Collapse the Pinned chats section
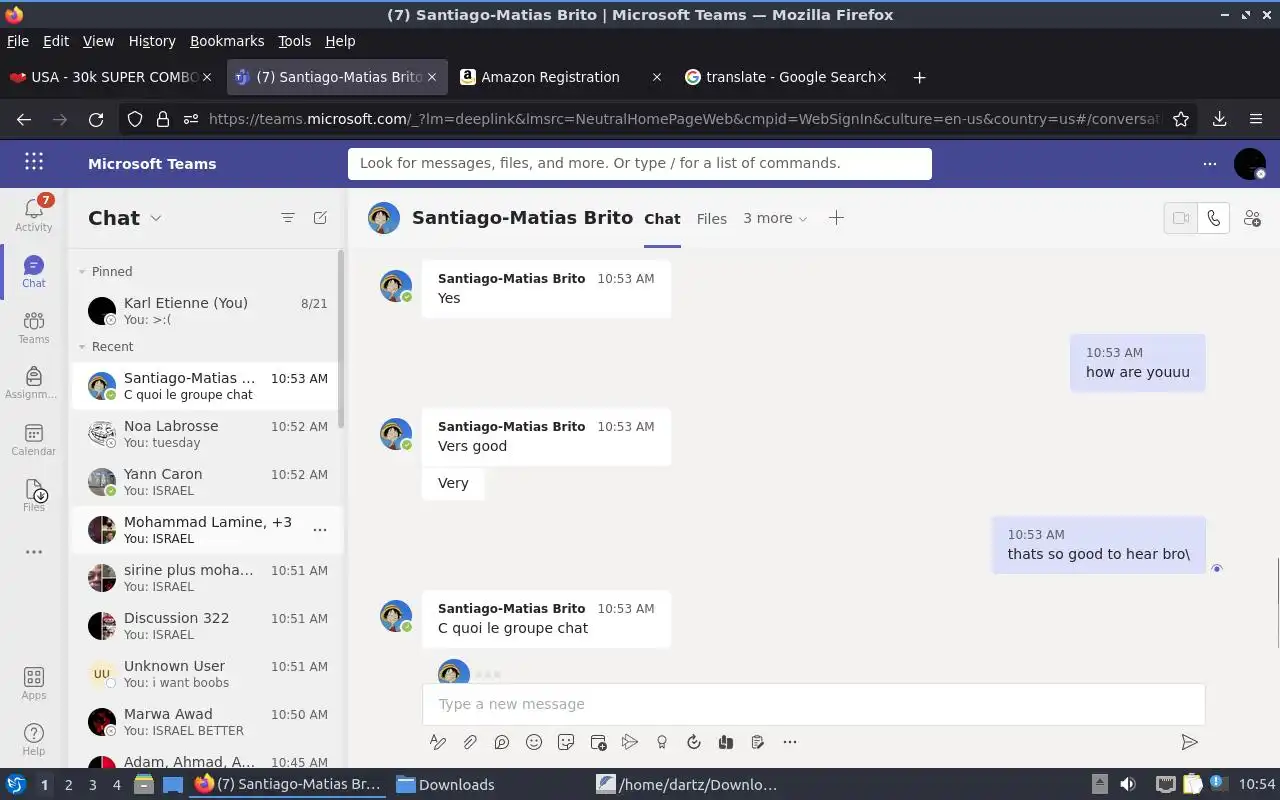Screen dimensions: 1280x800 pos(83,271)
